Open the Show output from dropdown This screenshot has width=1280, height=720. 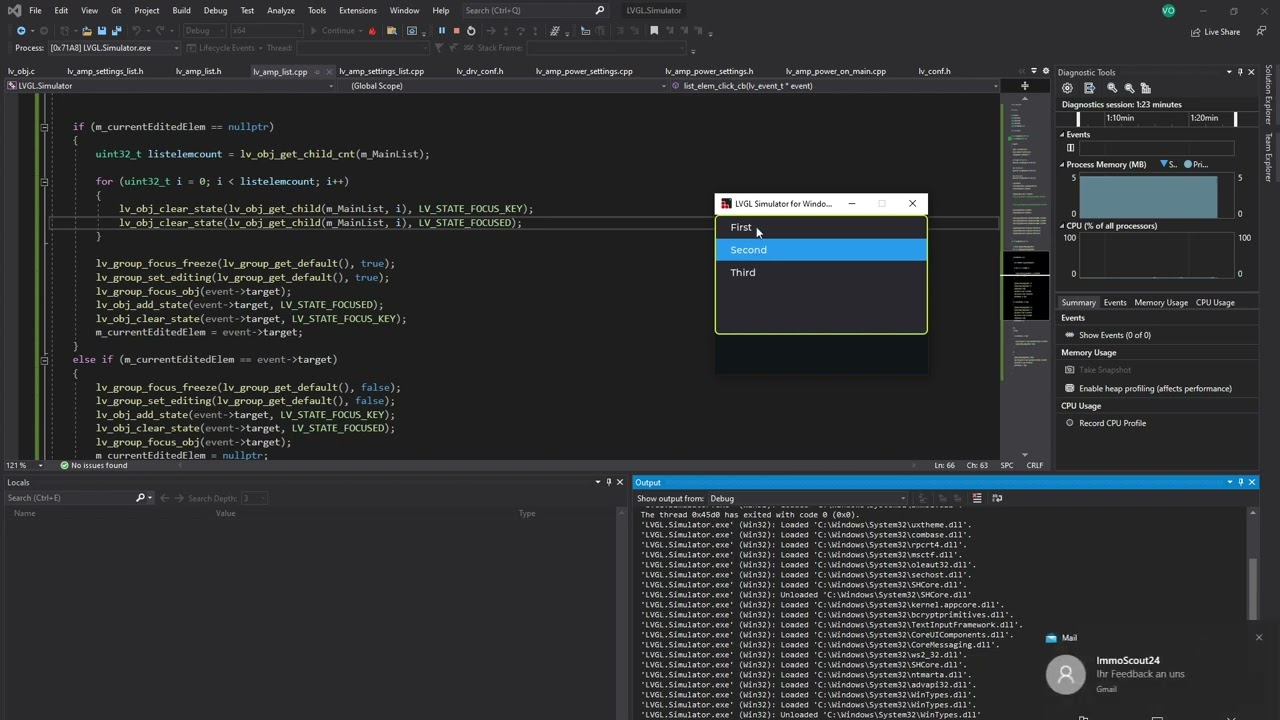point(807,498)
